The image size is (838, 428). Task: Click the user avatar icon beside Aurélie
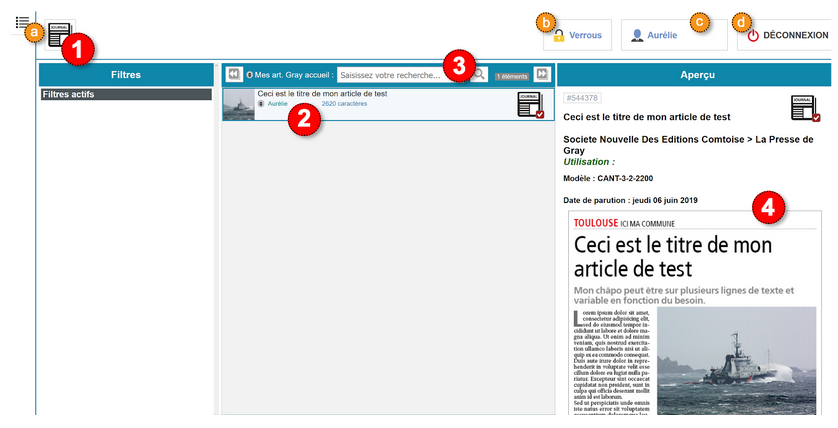637,35
